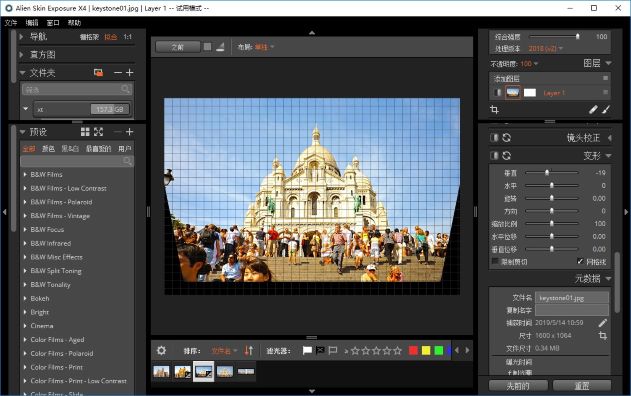Select the 用户 presets tab
631x396 pixels.
[x=125, y=149]
